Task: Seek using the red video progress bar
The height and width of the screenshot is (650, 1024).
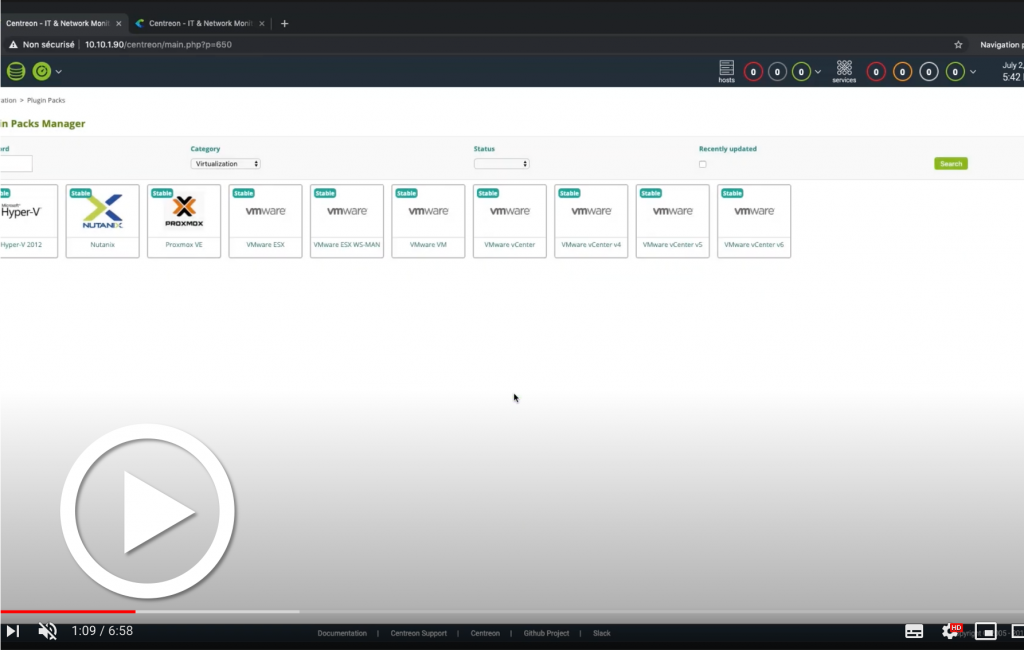Action: (68, 611)
